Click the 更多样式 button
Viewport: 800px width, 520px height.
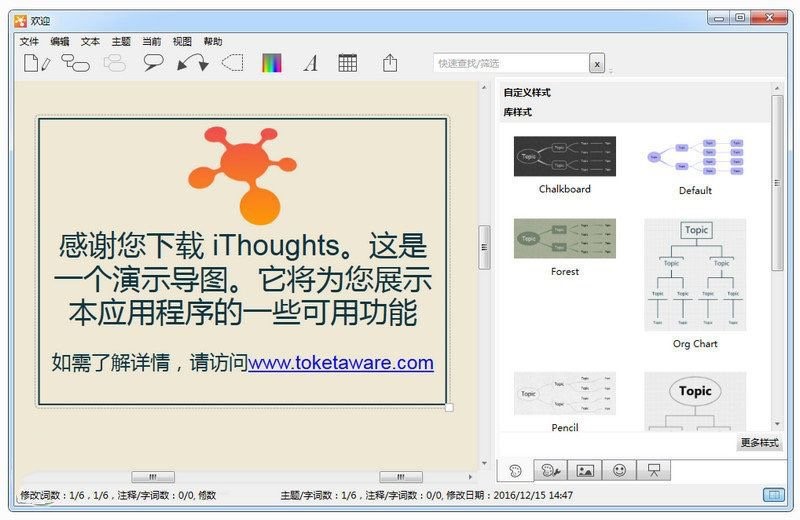pos(760,442)
